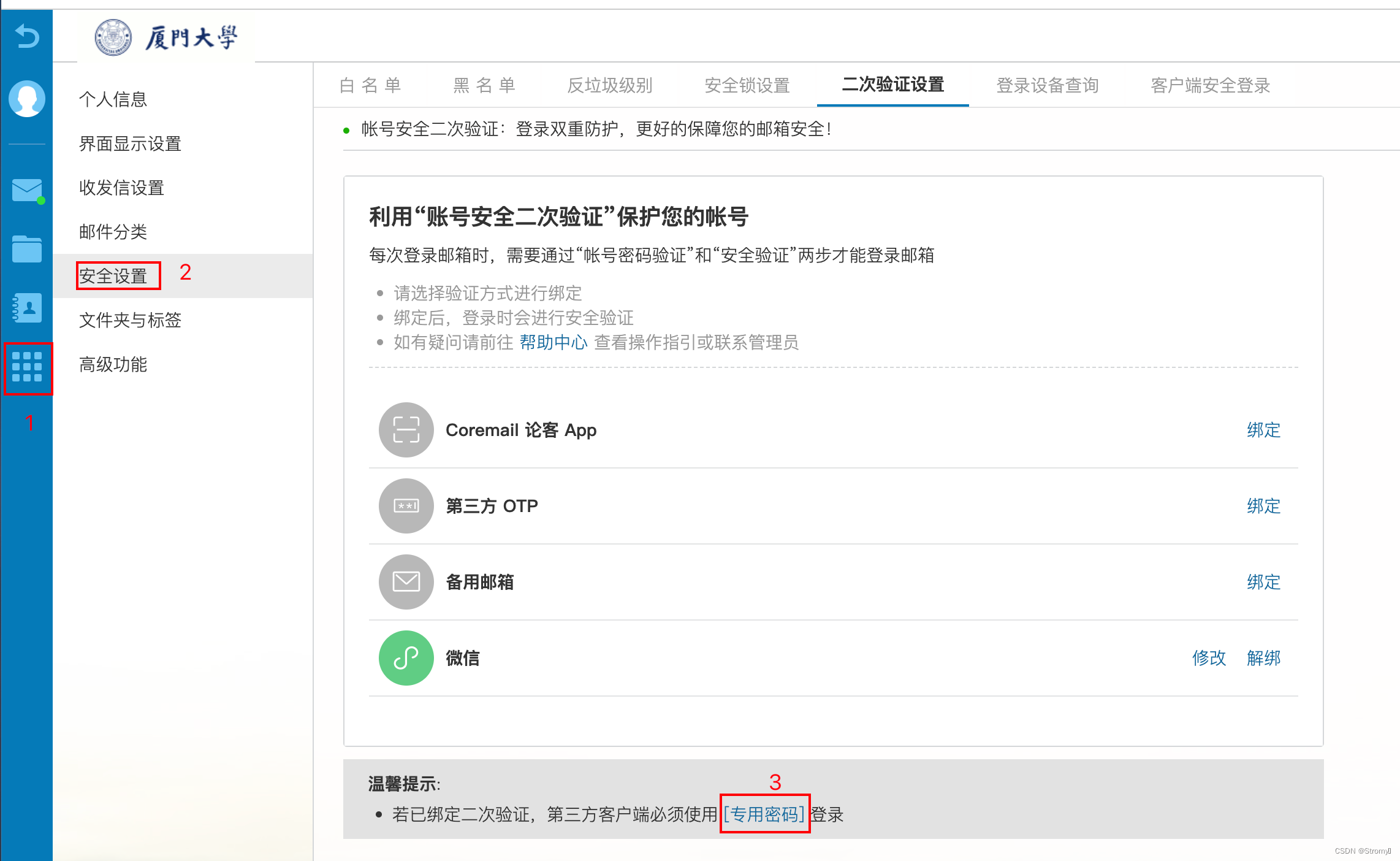The width and height of the screenshot is (1400, 861).
Task: Open the 安全锁设置 tab
Action: click(x=747, y=85)
